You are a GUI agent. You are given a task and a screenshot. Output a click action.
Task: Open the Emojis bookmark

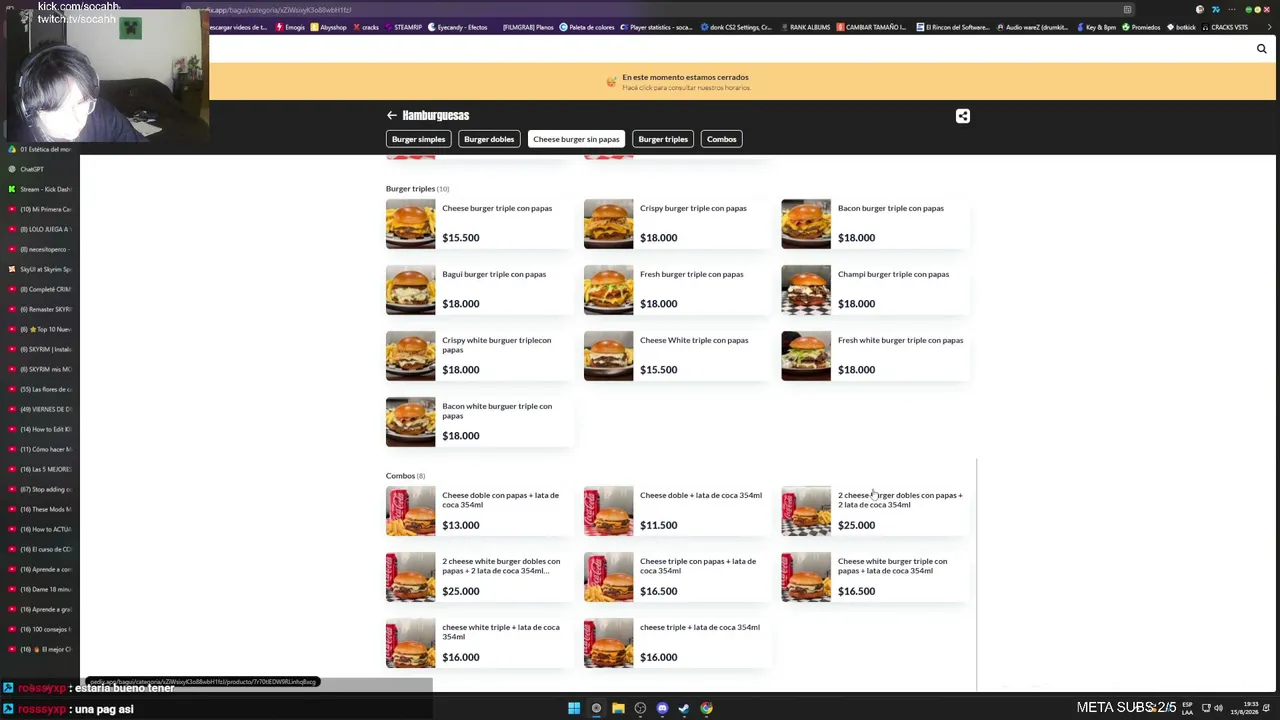(290, 27)
